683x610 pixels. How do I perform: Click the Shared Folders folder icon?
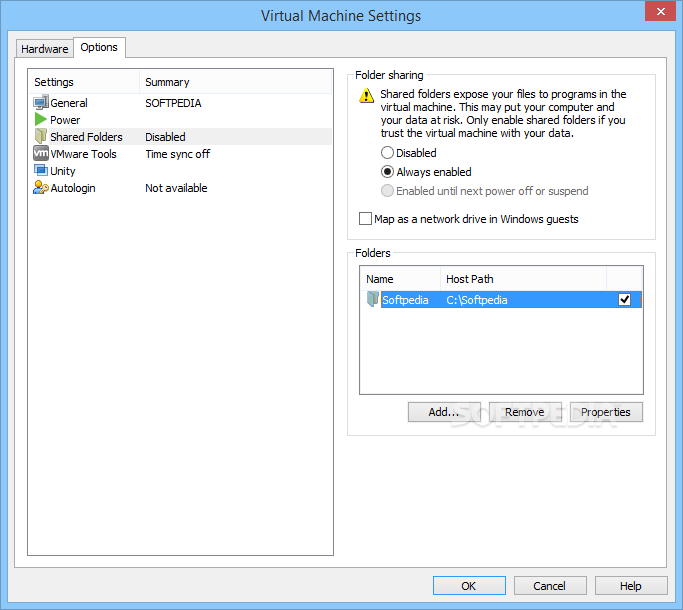[41, 136]
